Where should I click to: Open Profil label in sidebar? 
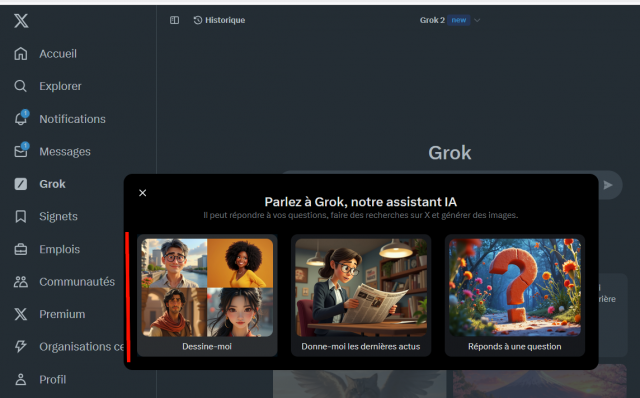53,379
